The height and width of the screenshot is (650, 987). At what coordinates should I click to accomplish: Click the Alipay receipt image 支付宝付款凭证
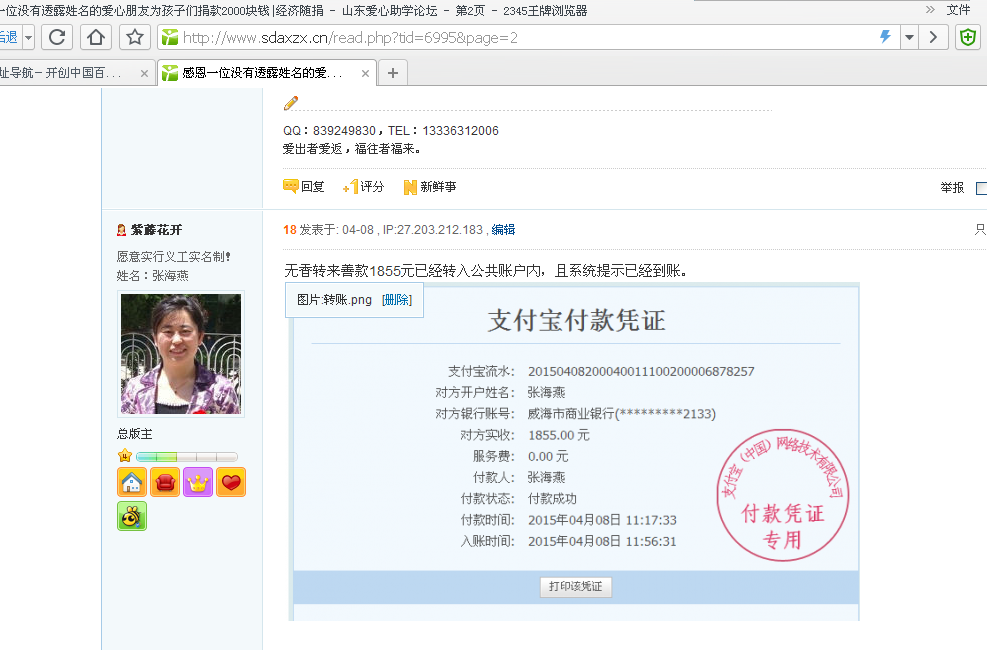coord(575,452)
